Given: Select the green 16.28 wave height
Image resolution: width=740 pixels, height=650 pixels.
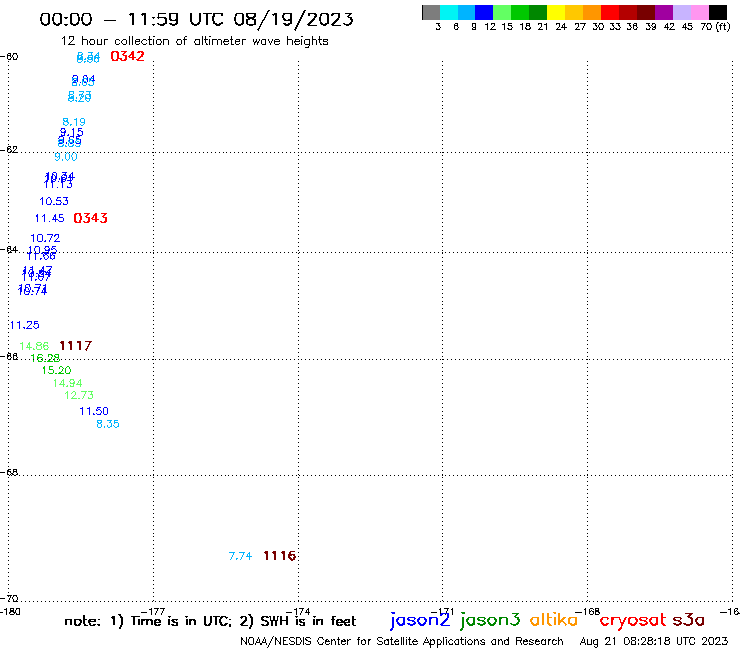Looking at the screenshot, I should tap(45, 358).
